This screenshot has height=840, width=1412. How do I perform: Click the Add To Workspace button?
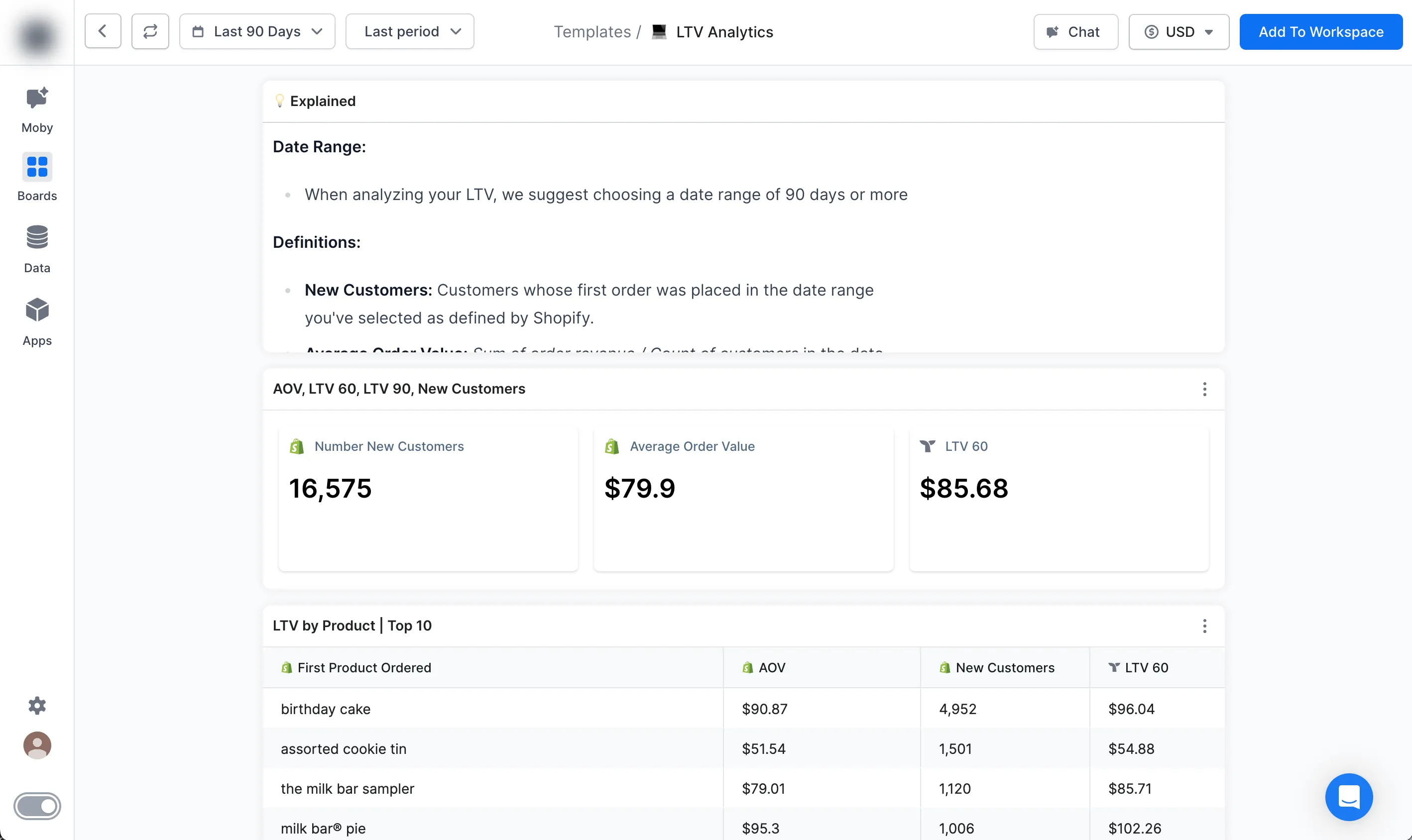pyautogui.click(x=1321, y=32)
